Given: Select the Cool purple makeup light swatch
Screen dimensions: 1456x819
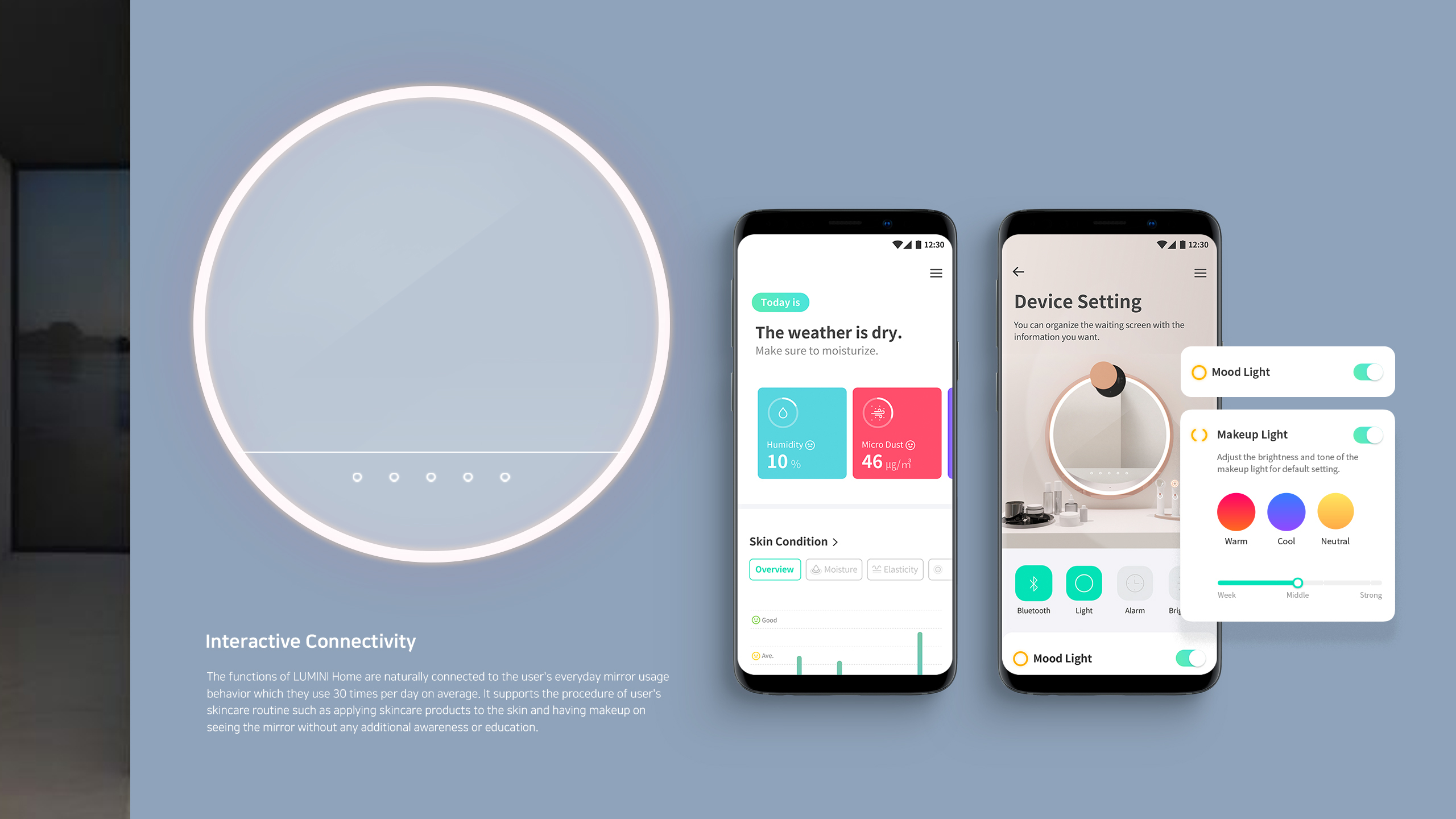Looking at the screenshot, I should click(x=1286, y=512).
